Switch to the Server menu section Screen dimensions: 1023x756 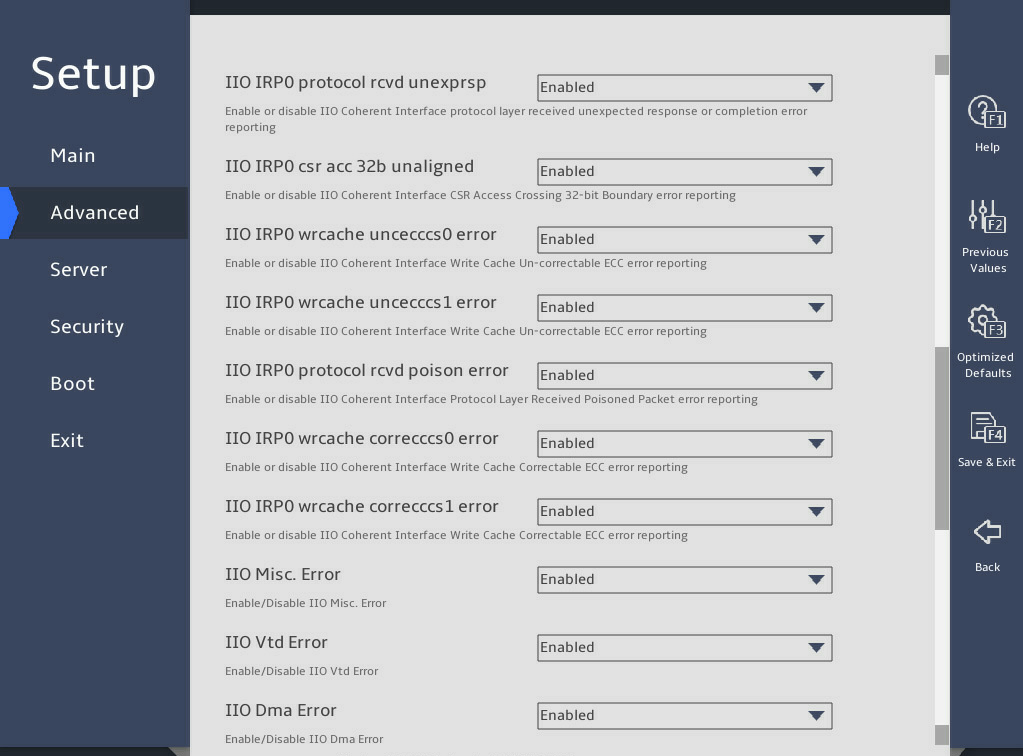point(78,269)
